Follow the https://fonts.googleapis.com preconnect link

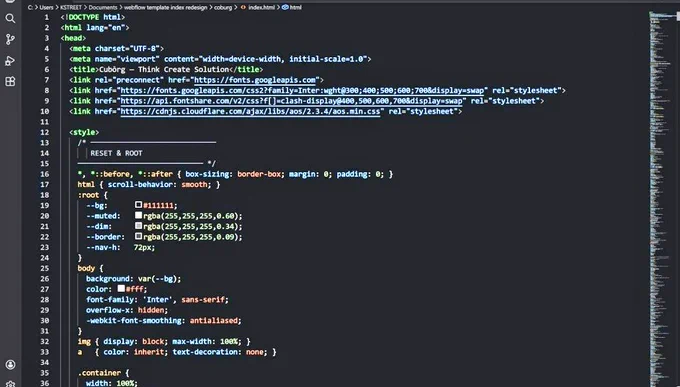255,80
